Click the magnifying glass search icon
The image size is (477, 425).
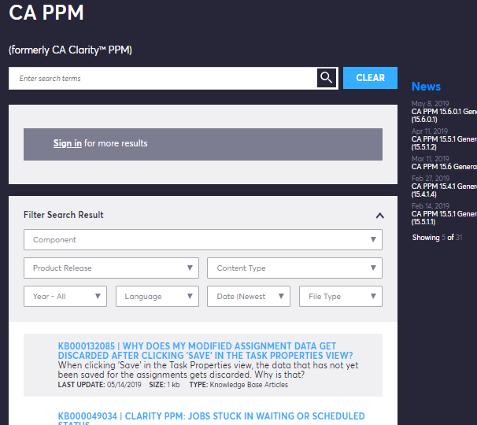coord(326,78)
